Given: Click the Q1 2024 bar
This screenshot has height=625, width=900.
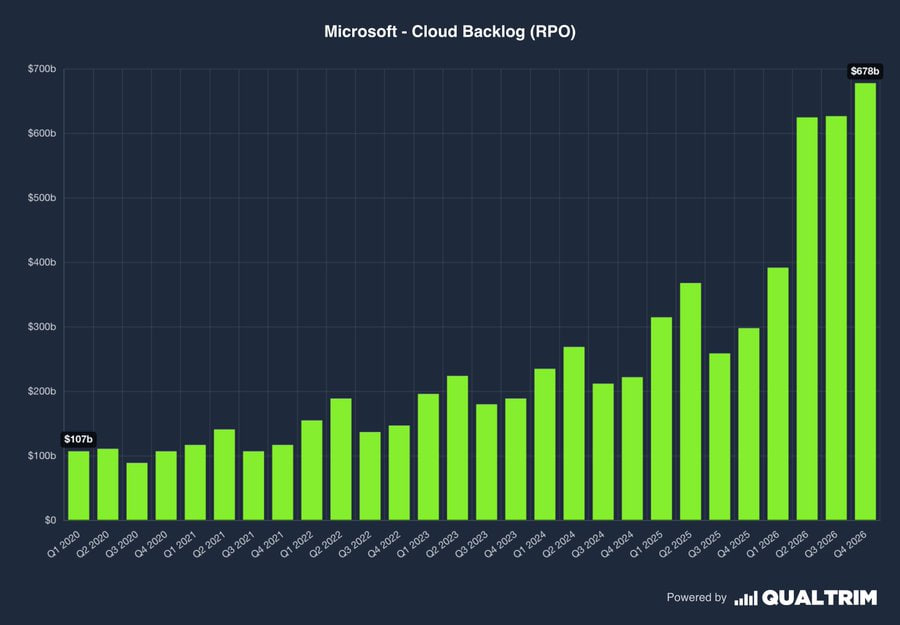Looking at the screenshot, I should point(545,444).
